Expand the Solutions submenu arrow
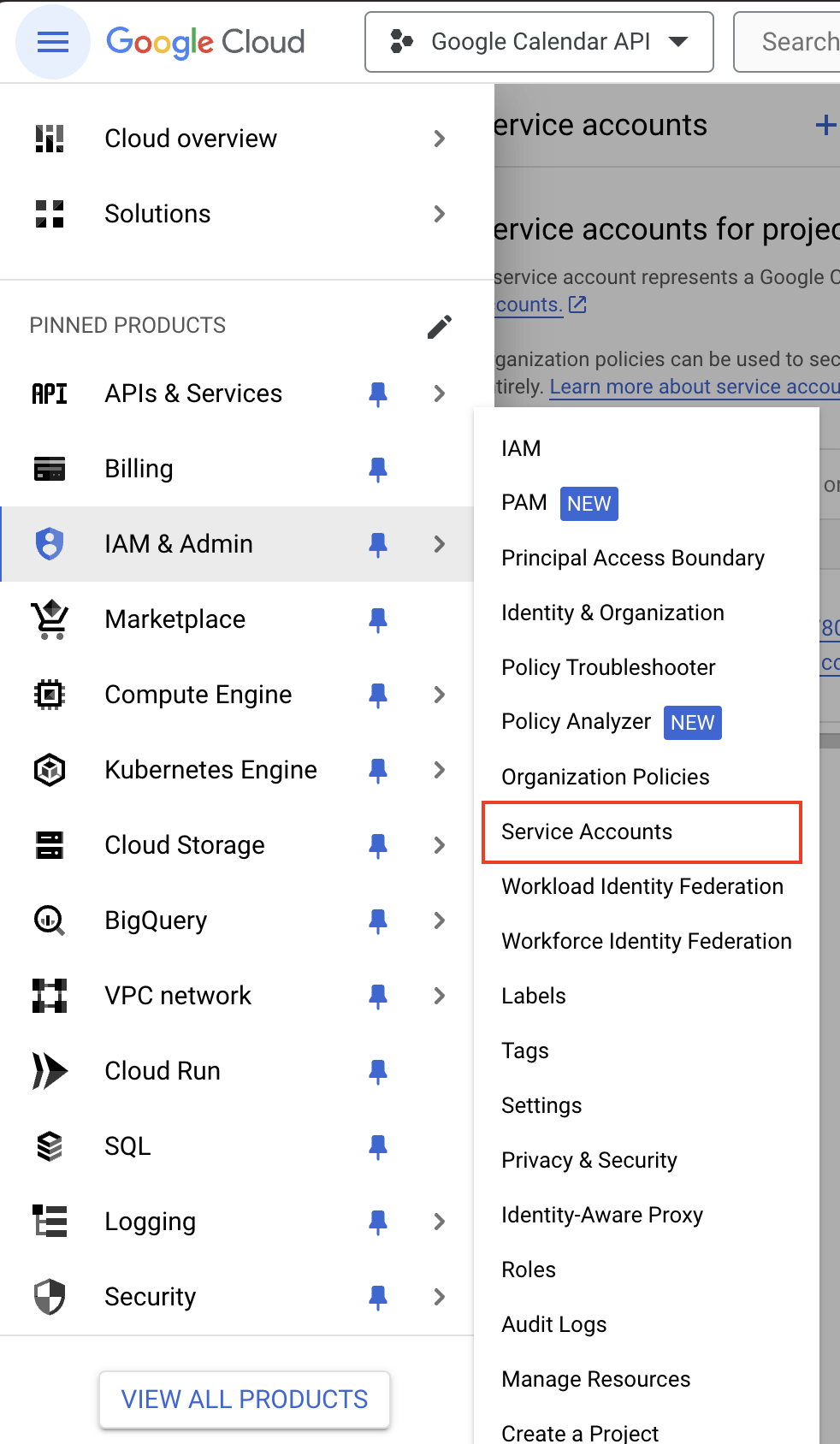 440,214
